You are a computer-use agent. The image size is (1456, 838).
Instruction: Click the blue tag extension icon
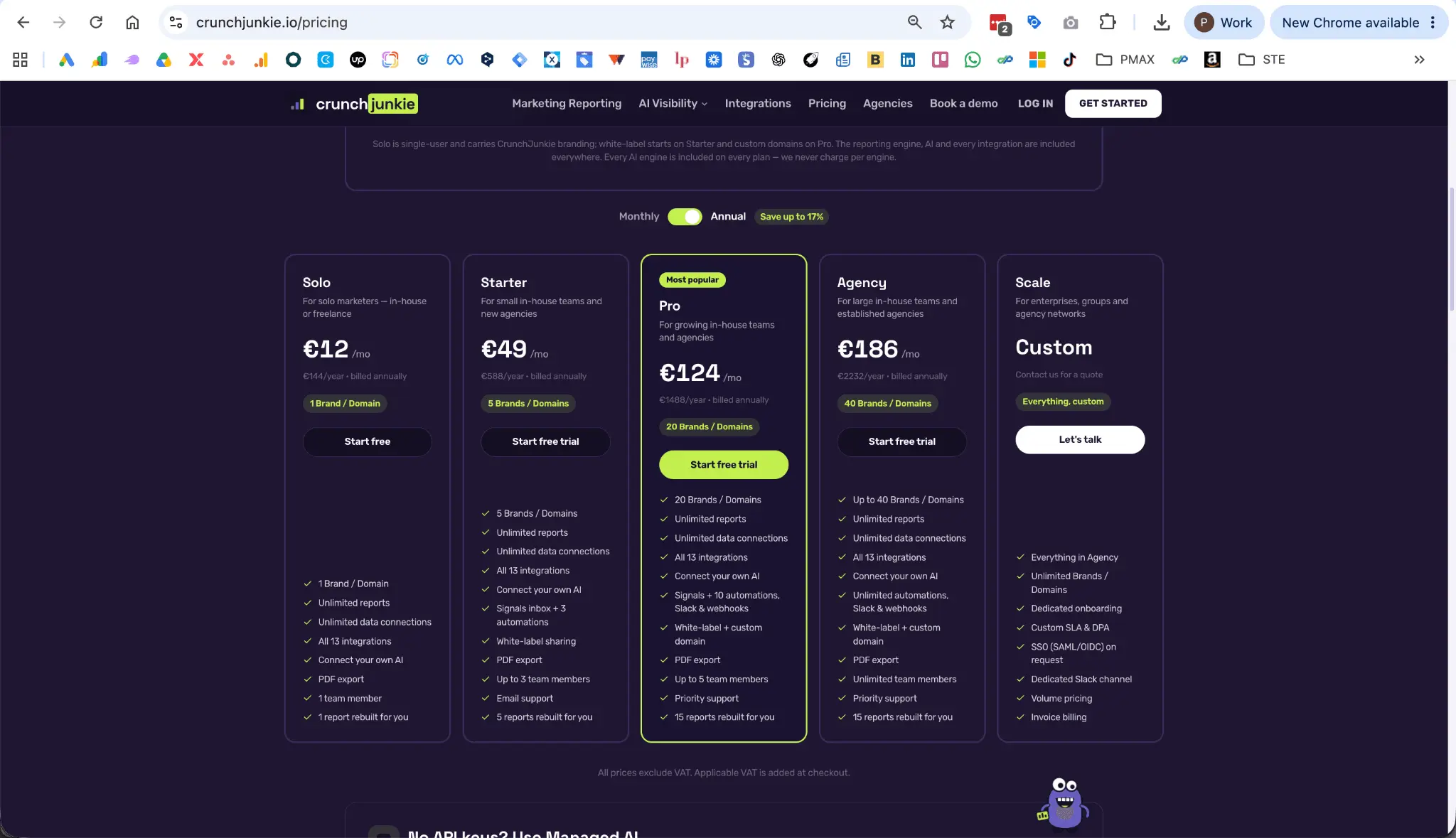pos(1034,22)
